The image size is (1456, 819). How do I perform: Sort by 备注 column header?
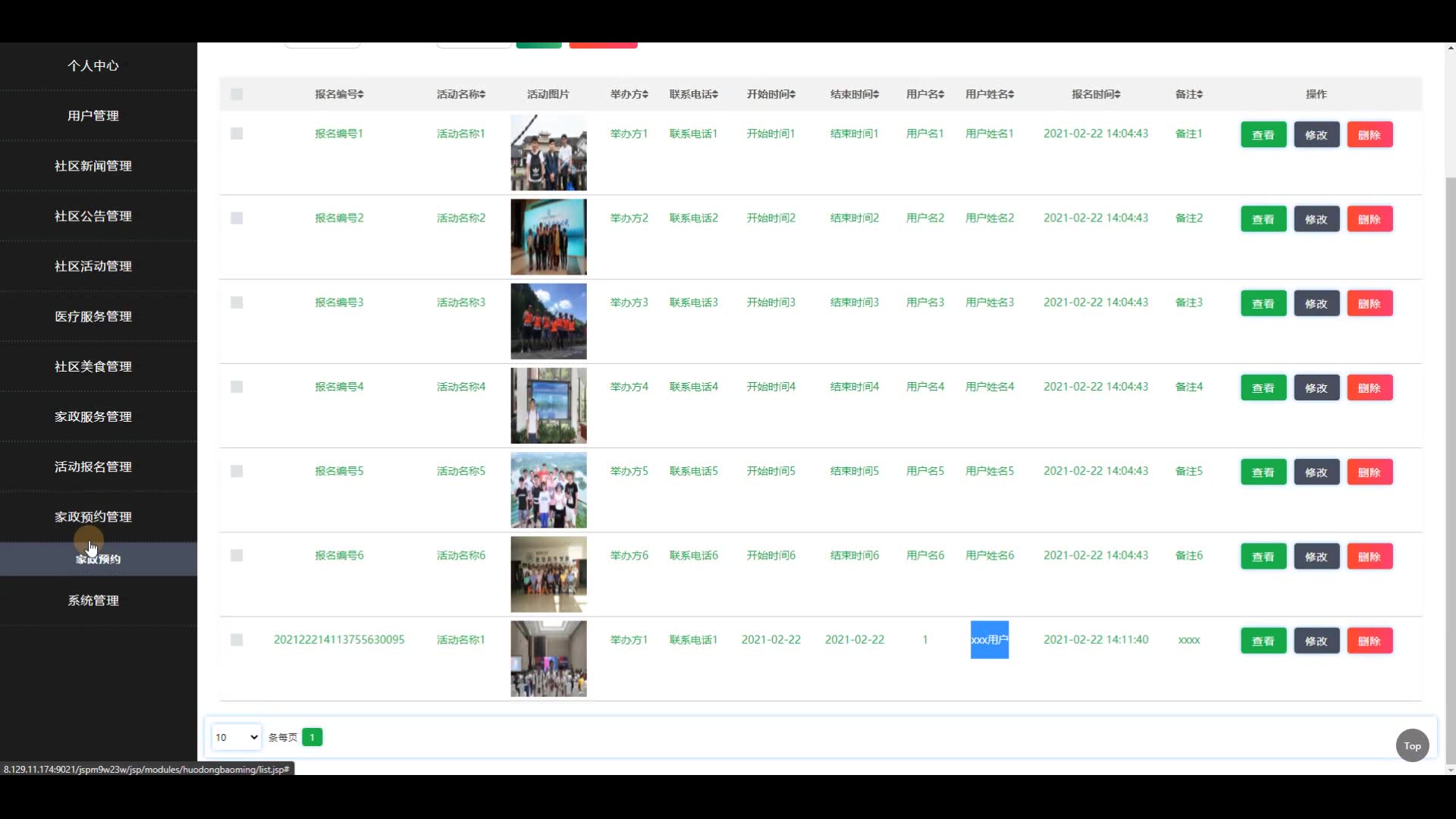[1188, 94]
